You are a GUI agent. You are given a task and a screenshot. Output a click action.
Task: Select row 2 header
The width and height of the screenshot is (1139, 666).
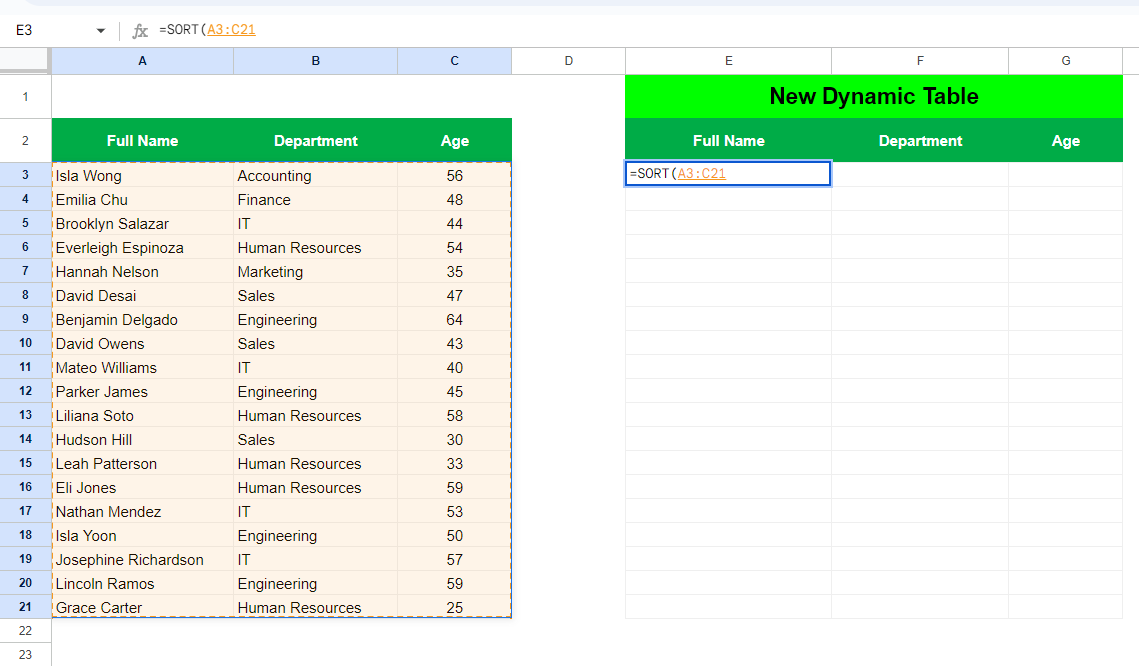point(25,140)
